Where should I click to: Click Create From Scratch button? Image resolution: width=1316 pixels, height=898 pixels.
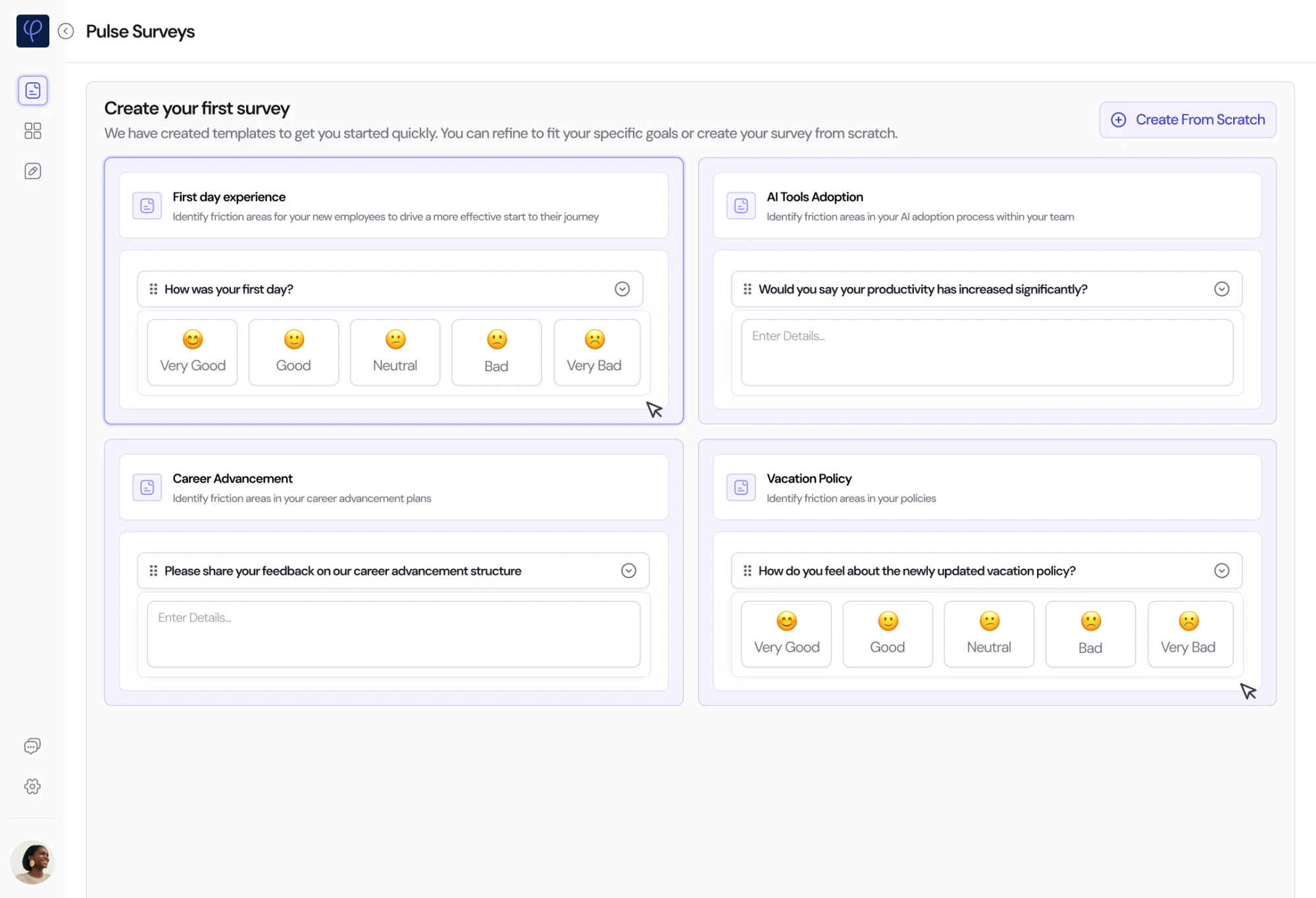[1188, 119]
